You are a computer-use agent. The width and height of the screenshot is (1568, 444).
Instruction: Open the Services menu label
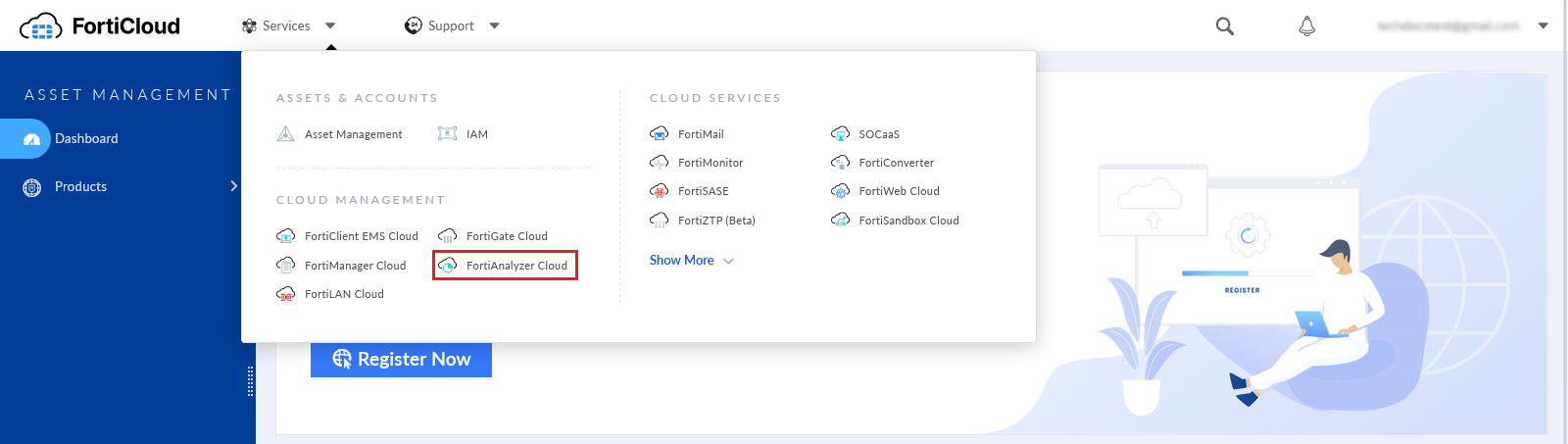tap(286, 26)
